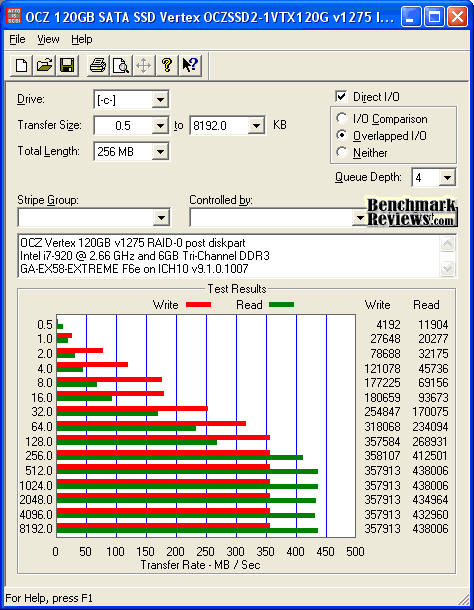Open the Help menu
The height and width of the screenshot is (610, 474).
pyautogui.click(x=82, y=39)
